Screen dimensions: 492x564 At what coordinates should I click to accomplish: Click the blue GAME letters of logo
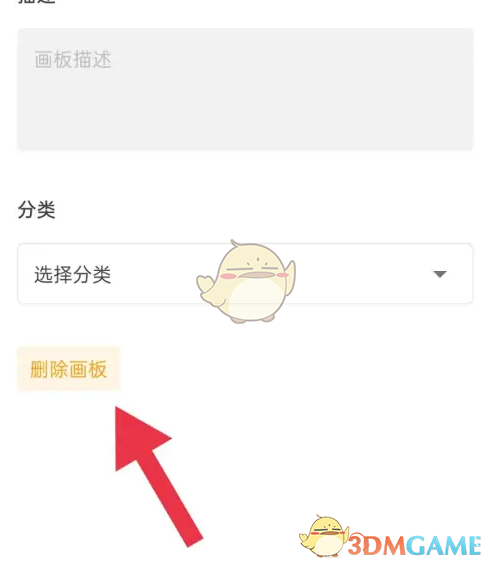click(x=444, y=545)
